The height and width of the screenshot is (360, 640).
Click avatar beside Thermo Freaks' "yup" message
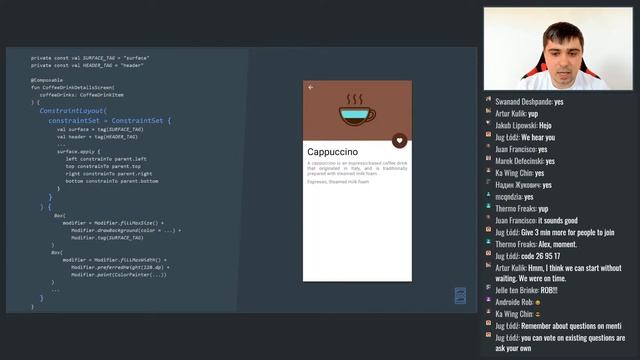coord(488,206)
